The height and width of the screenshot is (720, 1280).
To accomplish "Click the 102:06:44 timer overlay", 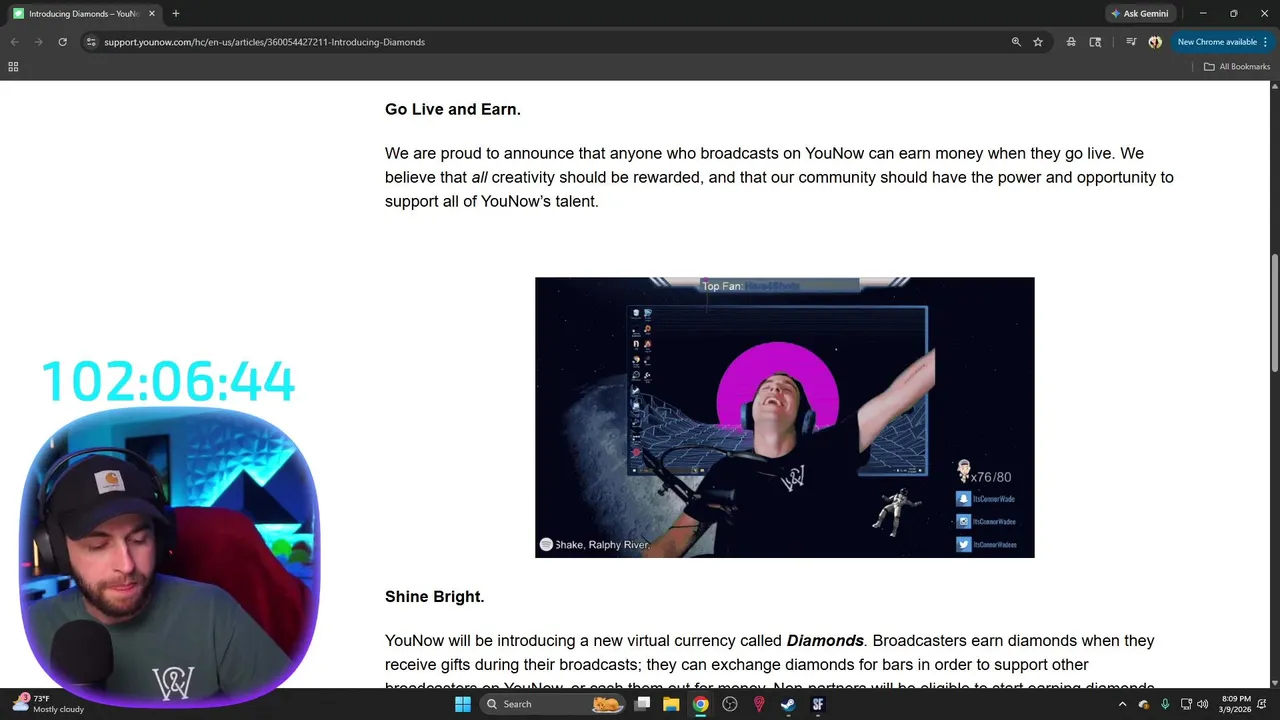I will (x=168, y=381).
